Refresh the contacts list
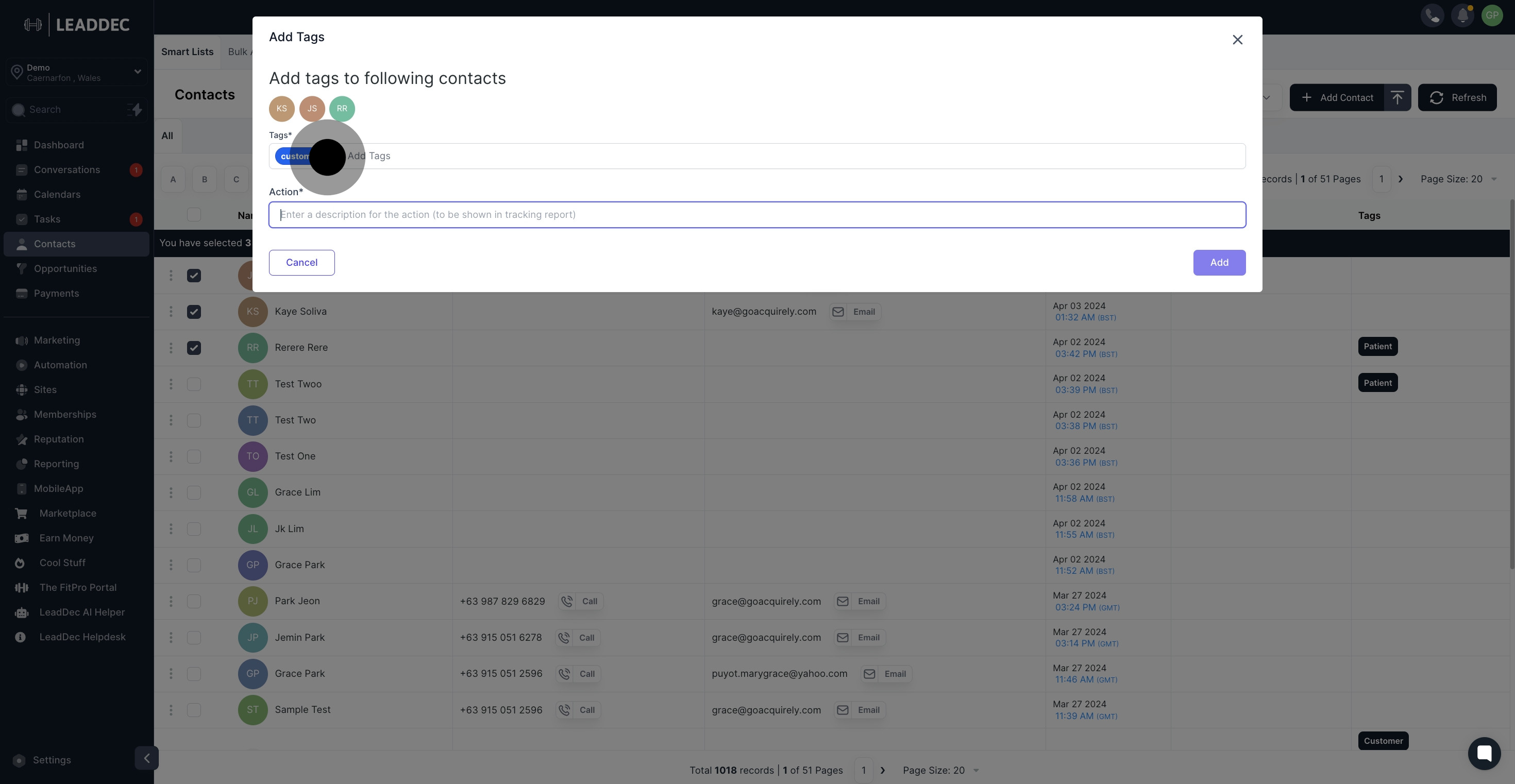The width and height of the screenshot is (1515, 784). 1457,97
